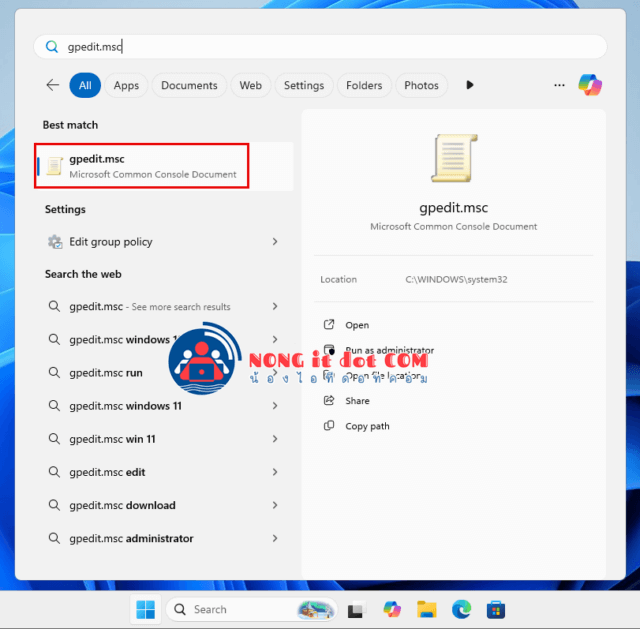Image resolution: width=640 pixels, height=629 pixels.
Task: Expand chevron for See more search results
Action: pyautogui.click(x=275, y=306)
